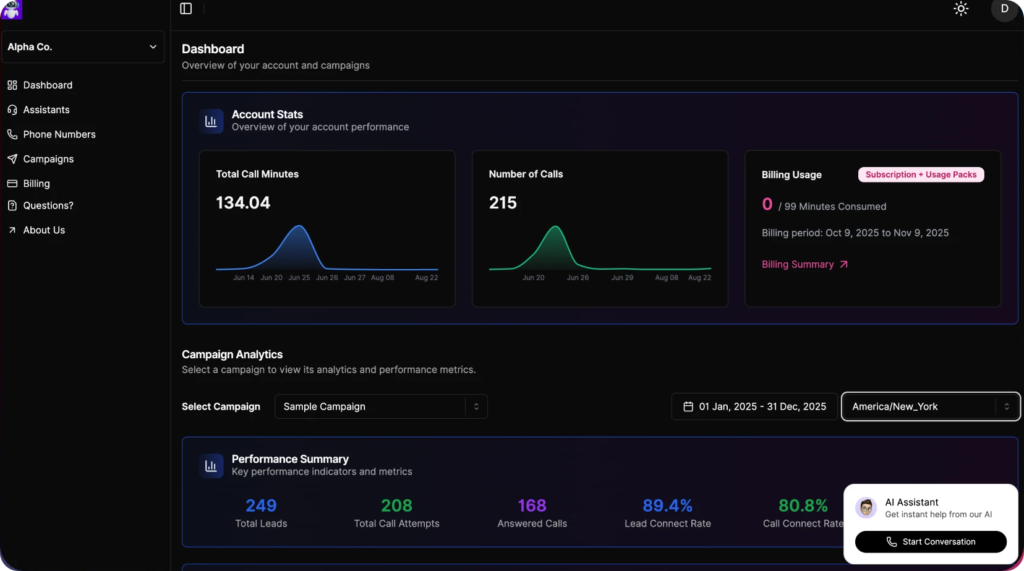The image size is (1024, 571).
Task: Click the Account Stats bar chart icon
Action: [211, 121]
